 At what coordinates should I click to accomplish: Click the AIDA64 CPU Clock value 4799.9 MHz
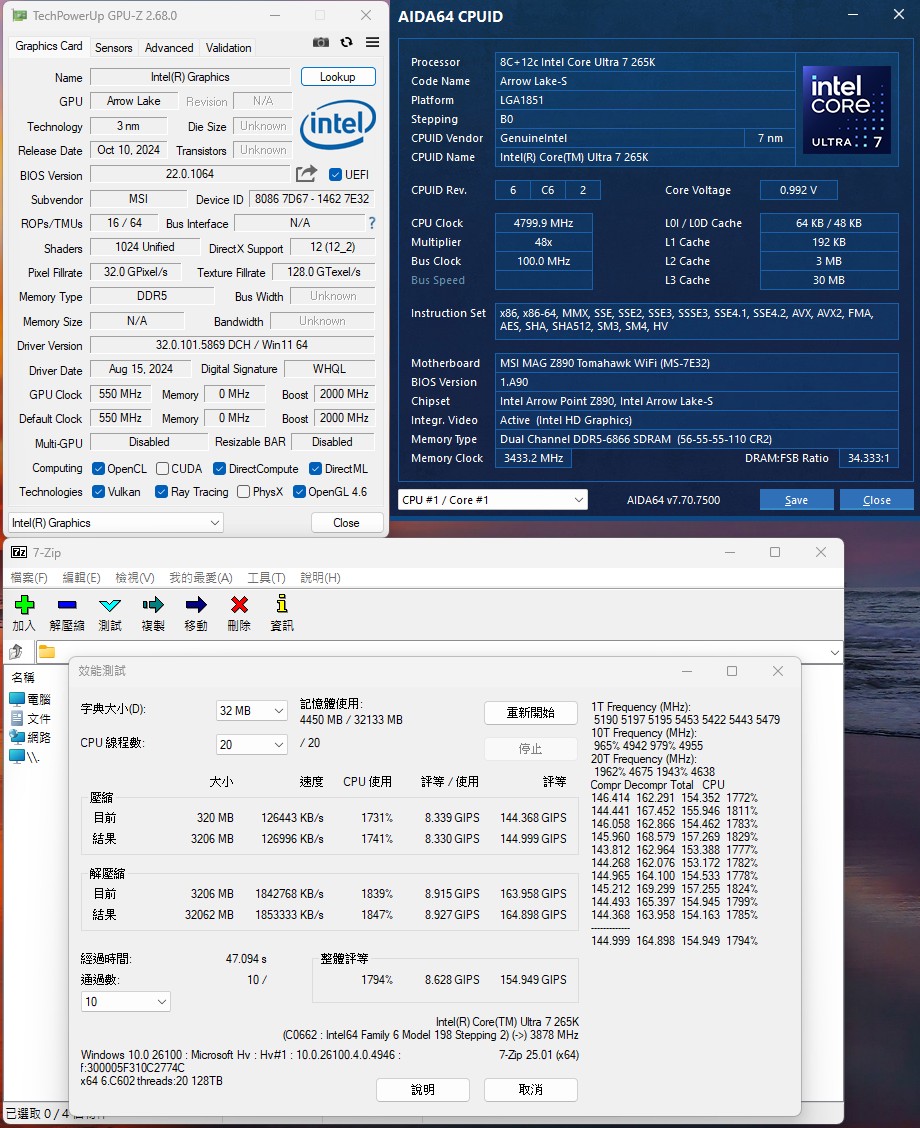[x=543, y=223]
